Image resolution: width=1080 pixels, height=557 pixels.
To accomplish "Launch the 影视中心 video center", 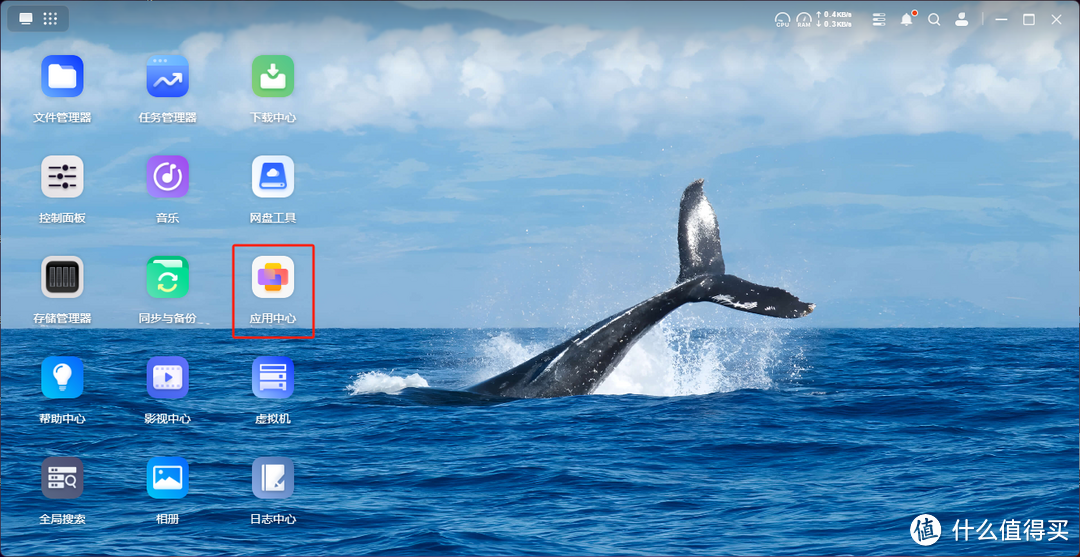I will 167,378.
